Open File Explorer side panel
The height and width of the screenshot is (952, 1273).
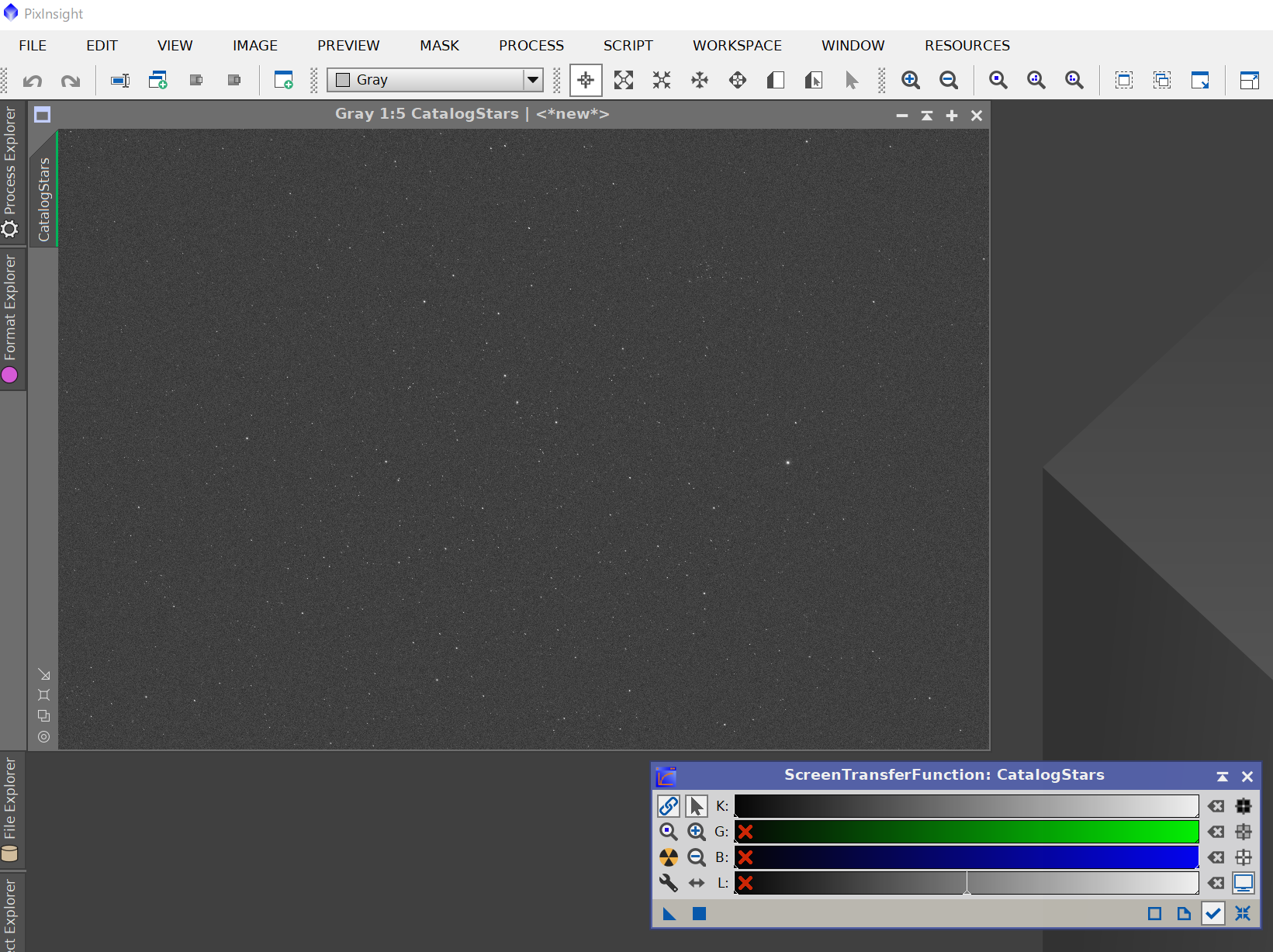pos(10,809)
